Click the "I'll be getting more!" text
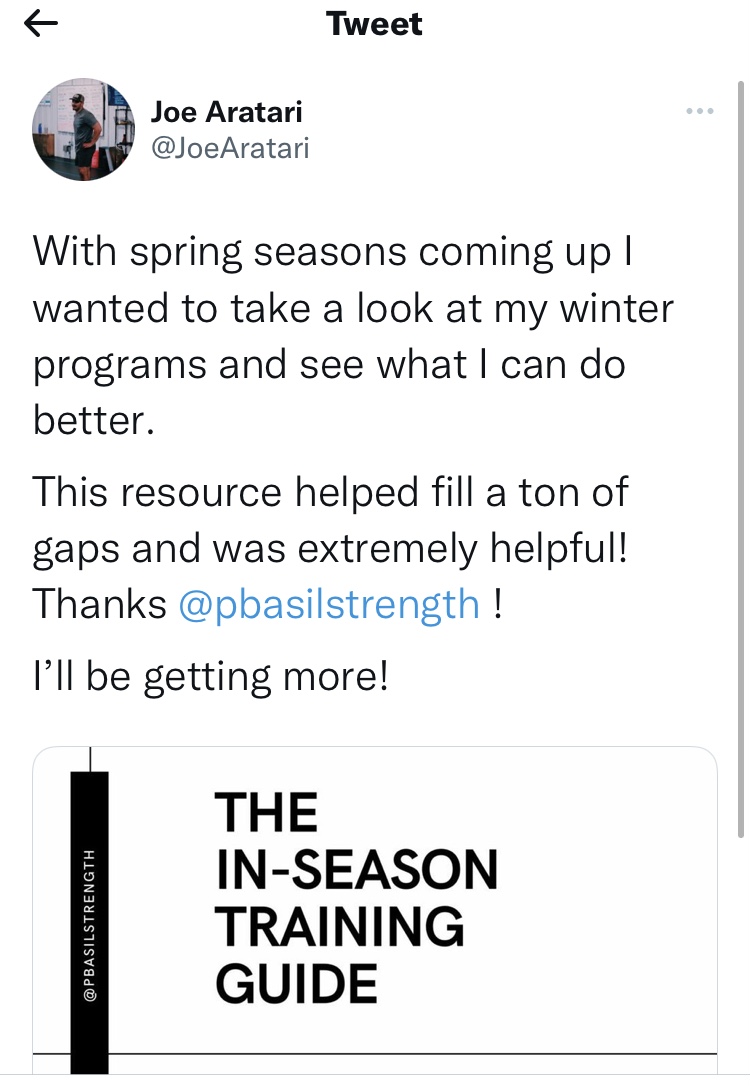The height and width of the screenshot is (1086, 750). [x=210, y=678]
